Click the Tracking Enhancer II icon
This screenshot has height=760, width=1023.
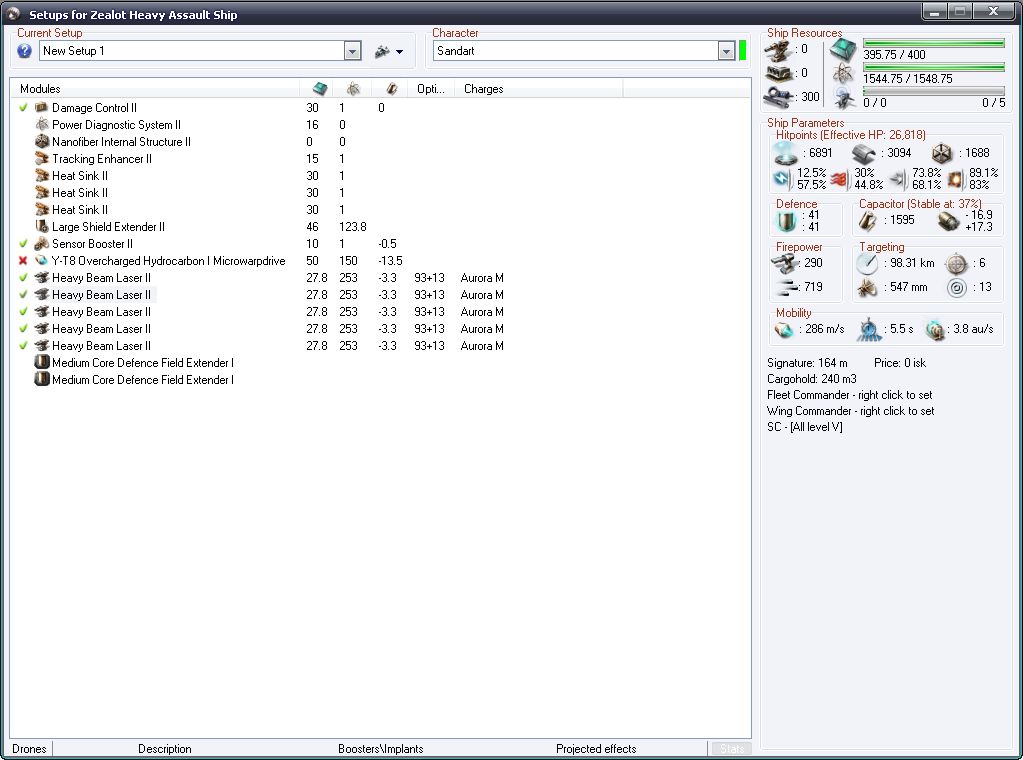tap(42, 159)
